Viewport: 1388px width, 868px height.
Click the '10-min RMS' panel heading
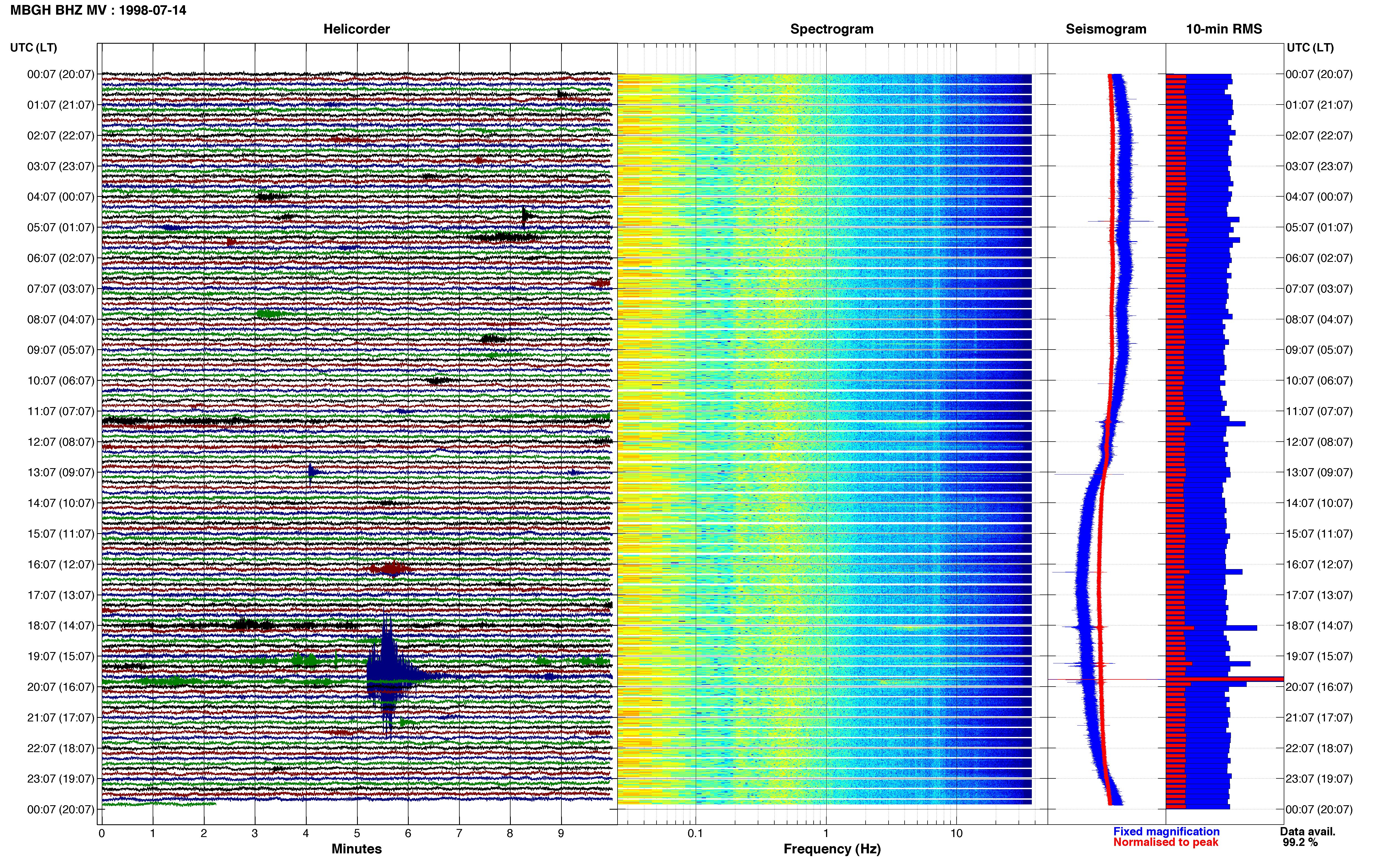1224,29
